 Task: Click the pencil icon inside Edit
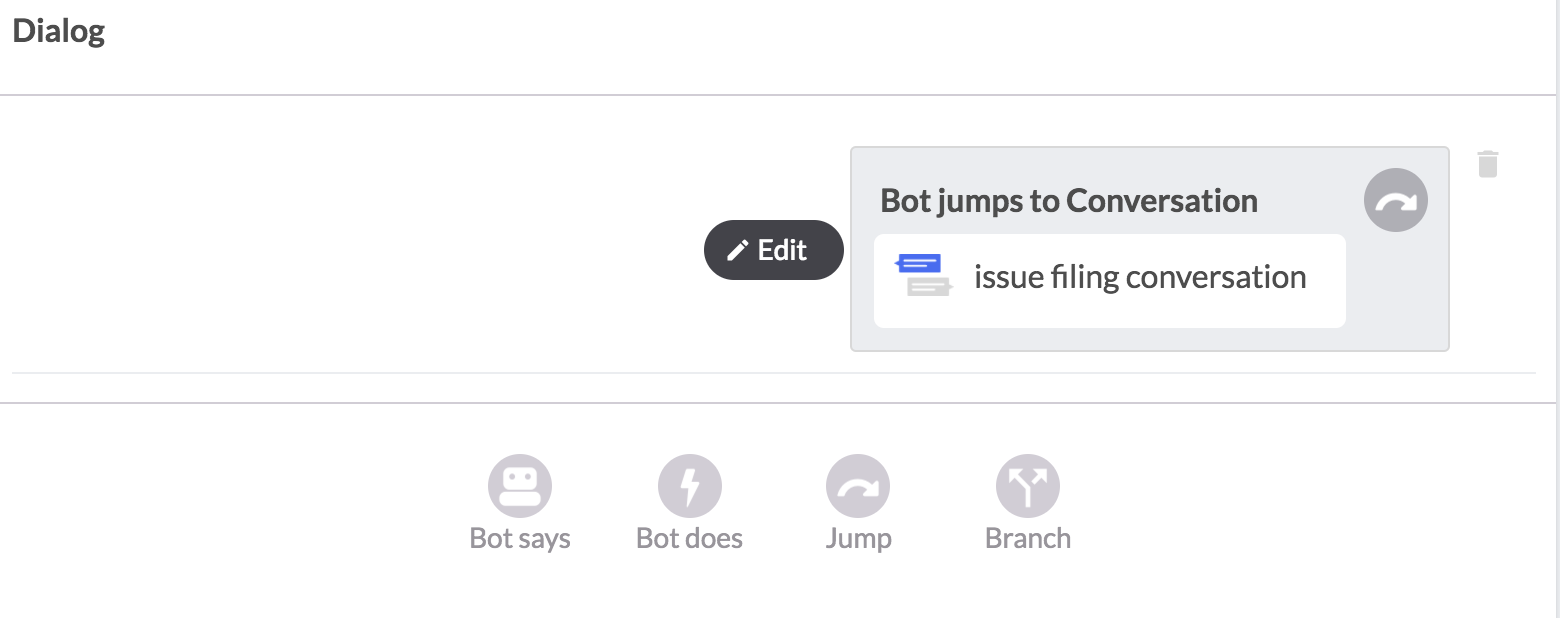pyautogui.click(x=737, y=250)
